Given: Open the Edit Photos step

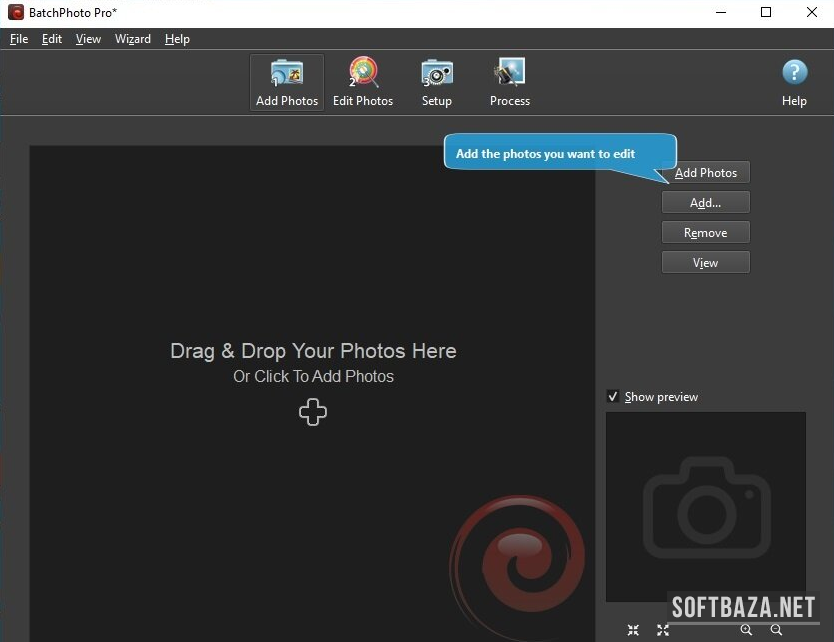Looking at the screenshot, I should click(x=362, y=82).
